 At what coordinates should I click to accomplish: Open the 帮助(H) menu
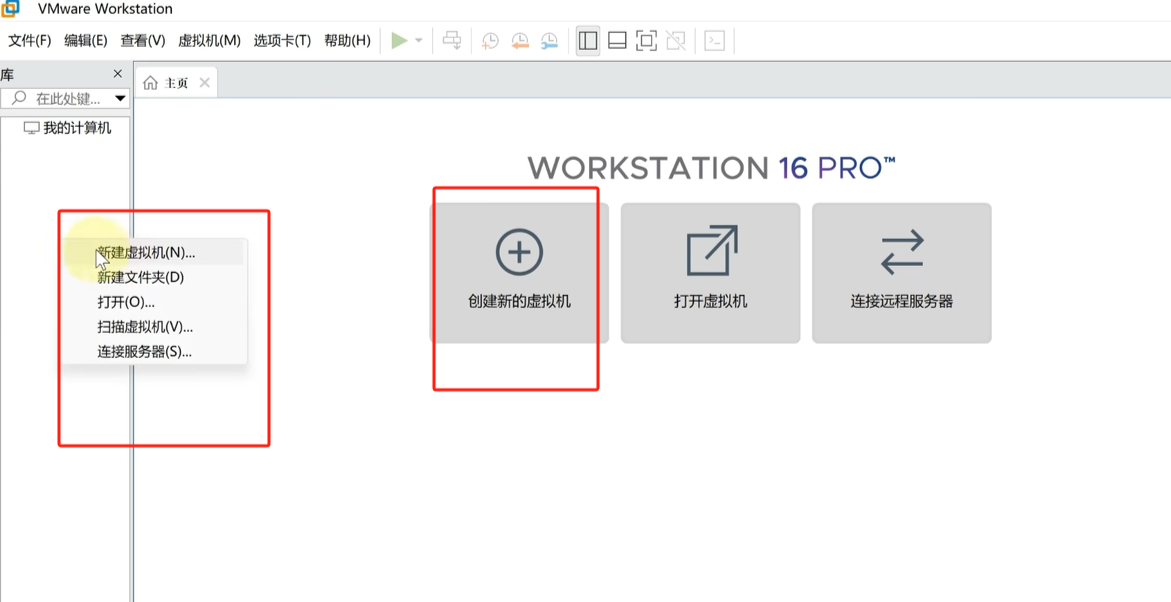coord(347,40)
